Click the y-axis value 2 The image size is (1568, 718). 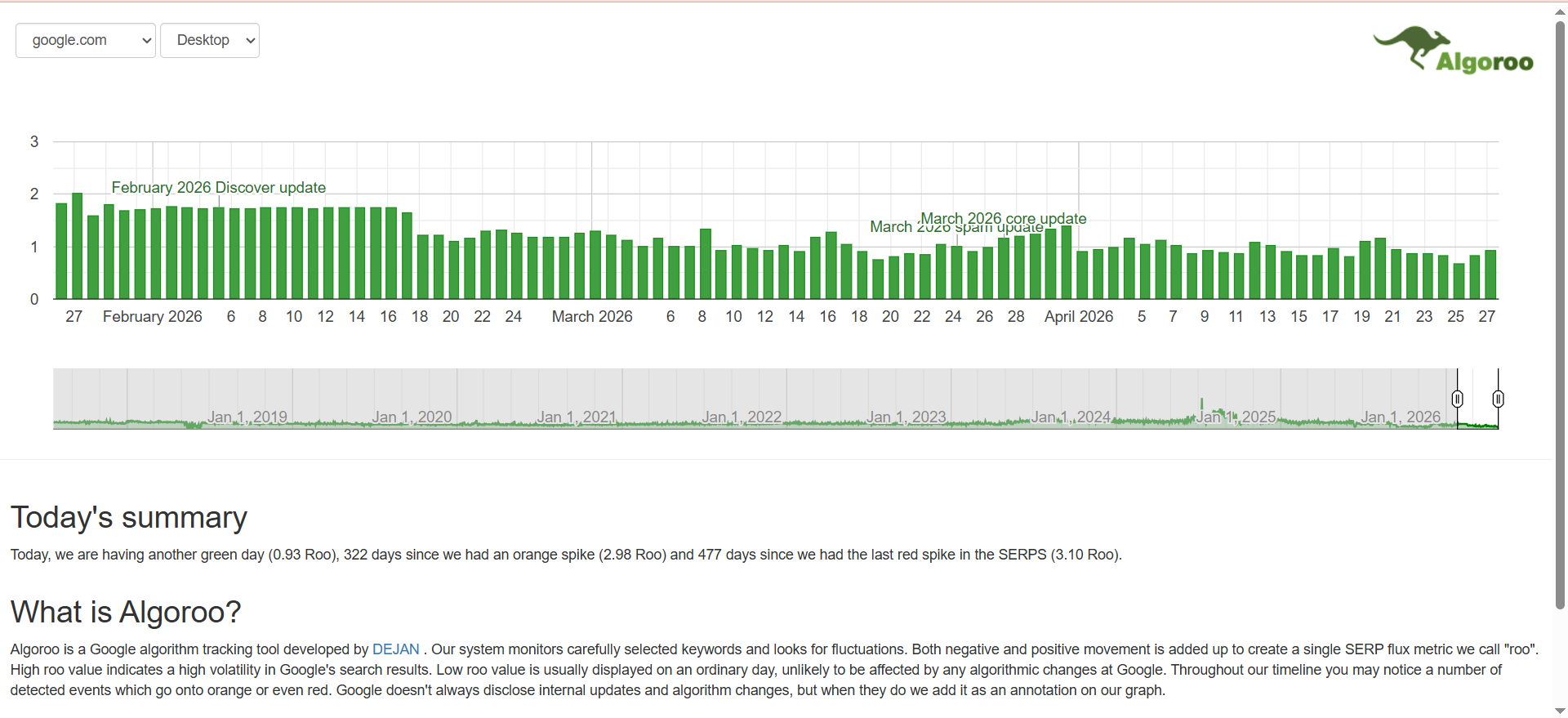[34, 194]
